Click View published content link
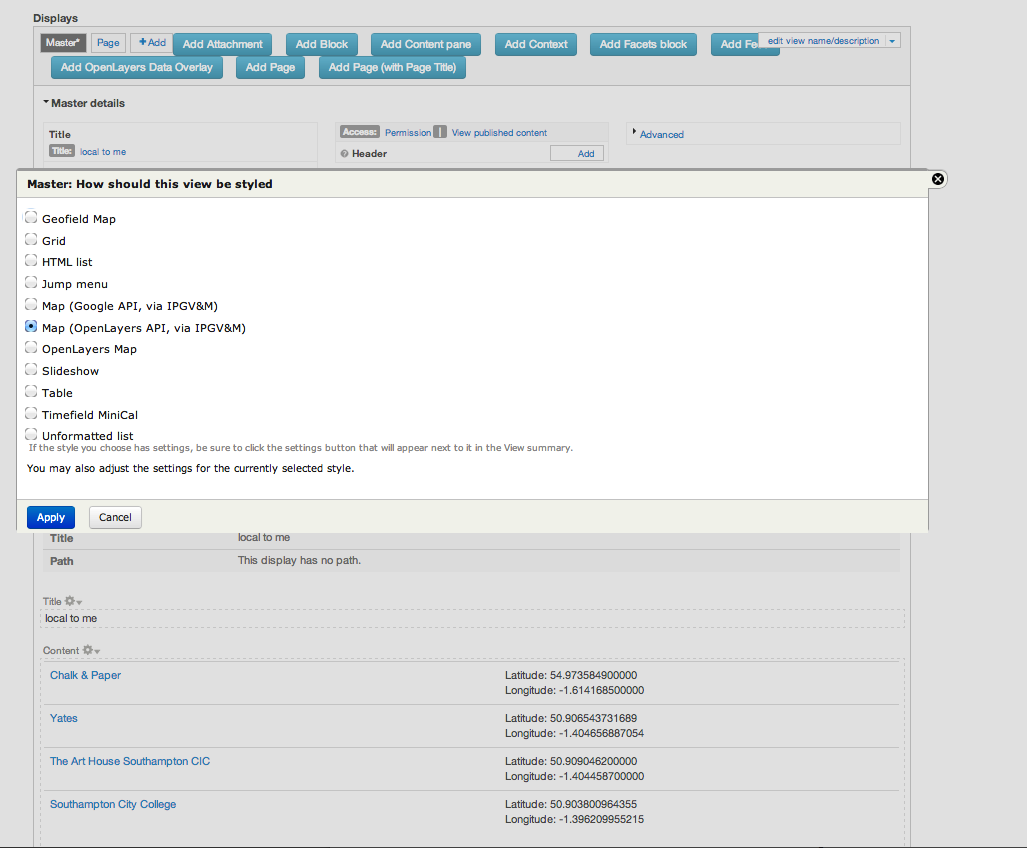The width and height of the screenshot is (1027, 848). [499, 132]
